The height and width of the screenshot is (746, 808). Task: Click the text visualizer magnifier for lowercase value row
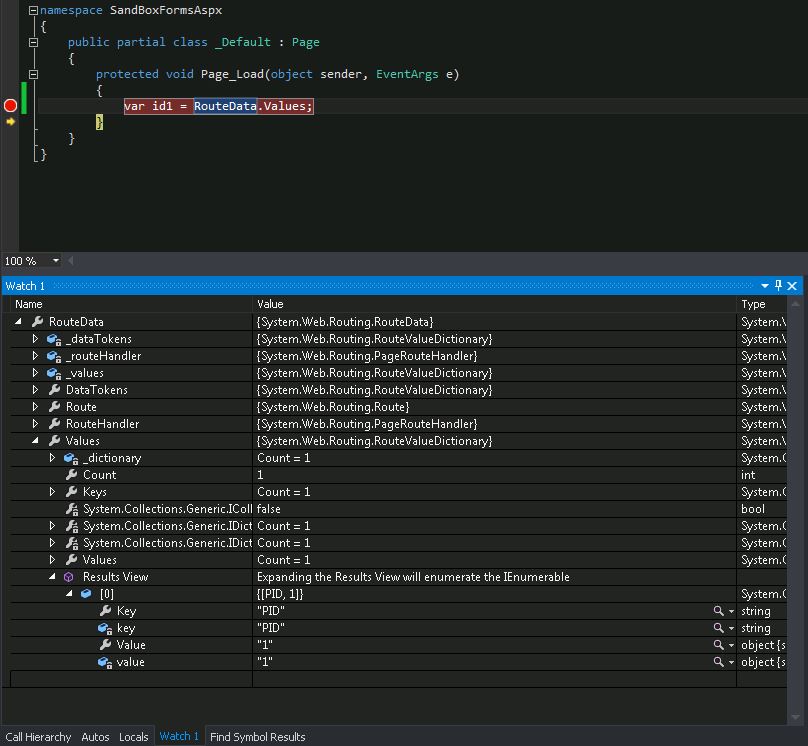pos(718,662)
